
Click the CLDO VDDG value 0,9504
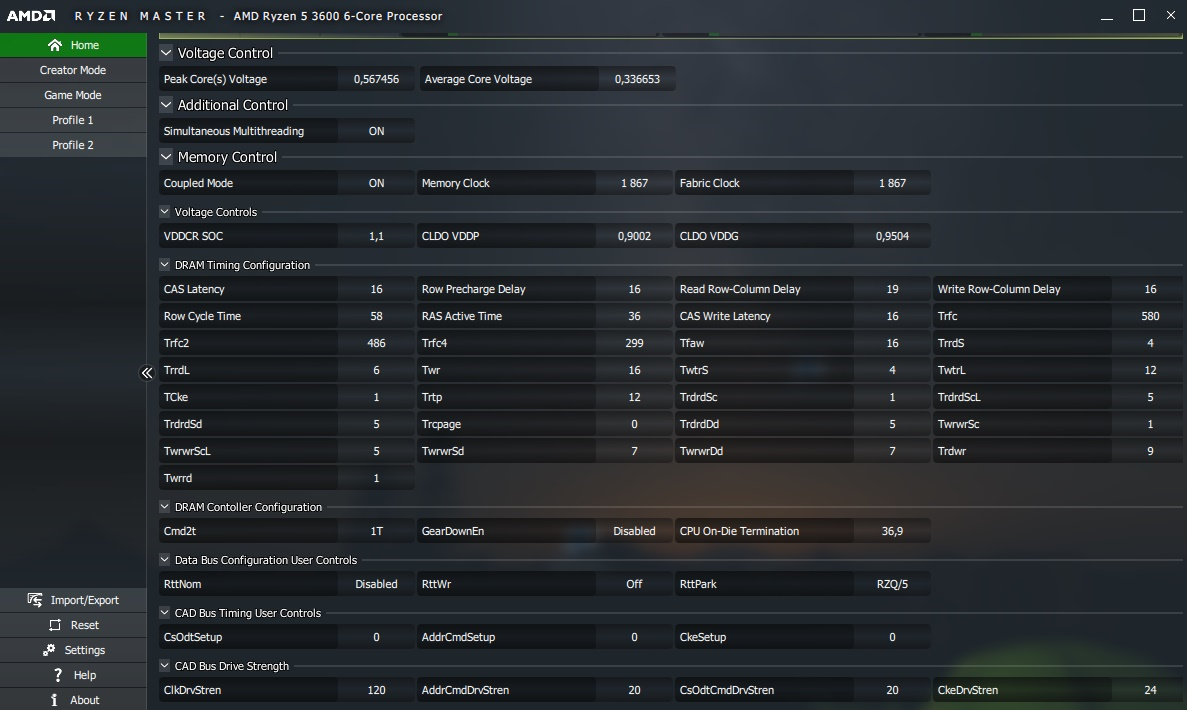pyautogui.click(x=893, y=236)
